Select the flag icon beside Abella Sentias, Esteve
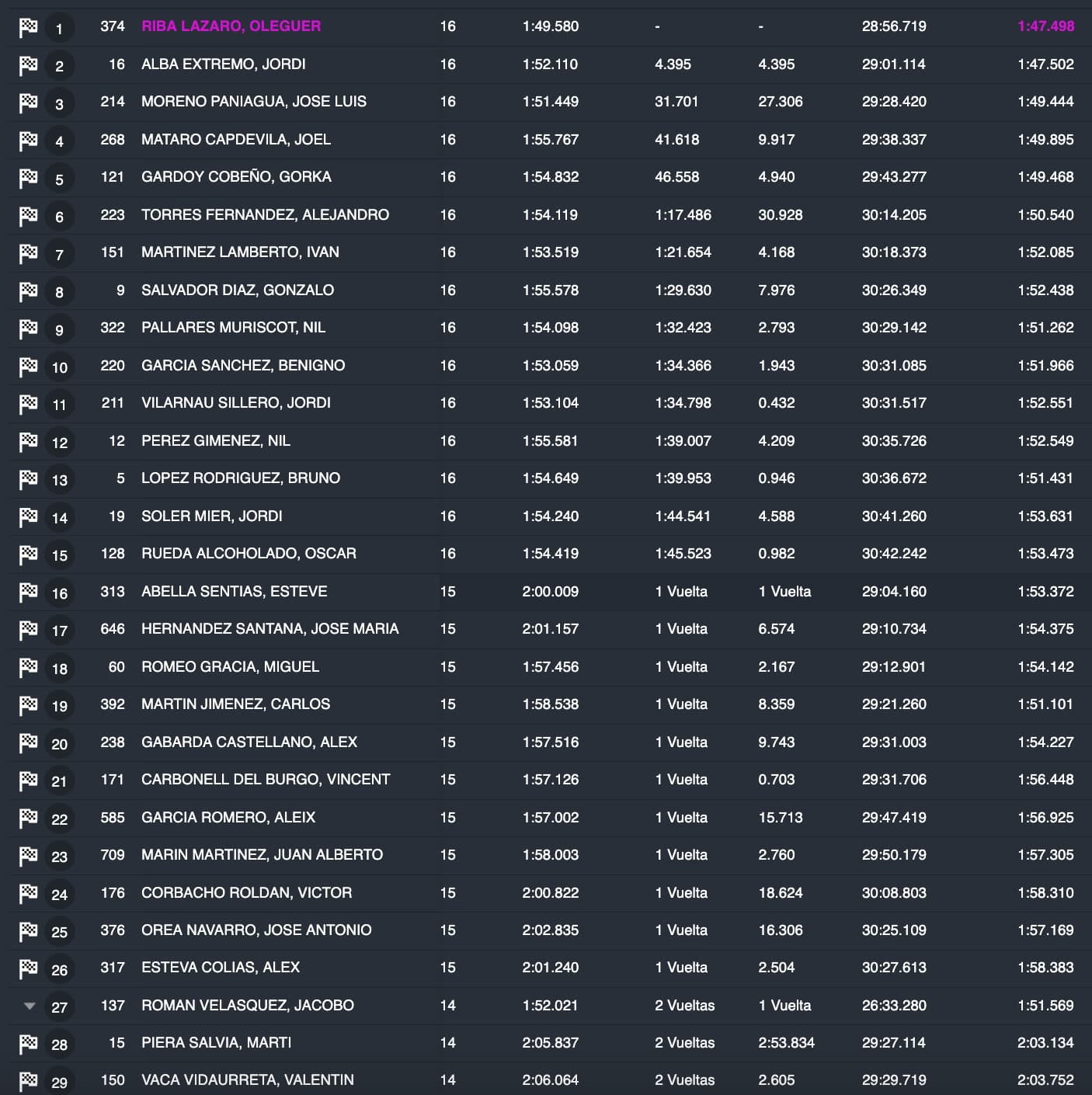This screenshot has width=1092, height=1095. 28,593
